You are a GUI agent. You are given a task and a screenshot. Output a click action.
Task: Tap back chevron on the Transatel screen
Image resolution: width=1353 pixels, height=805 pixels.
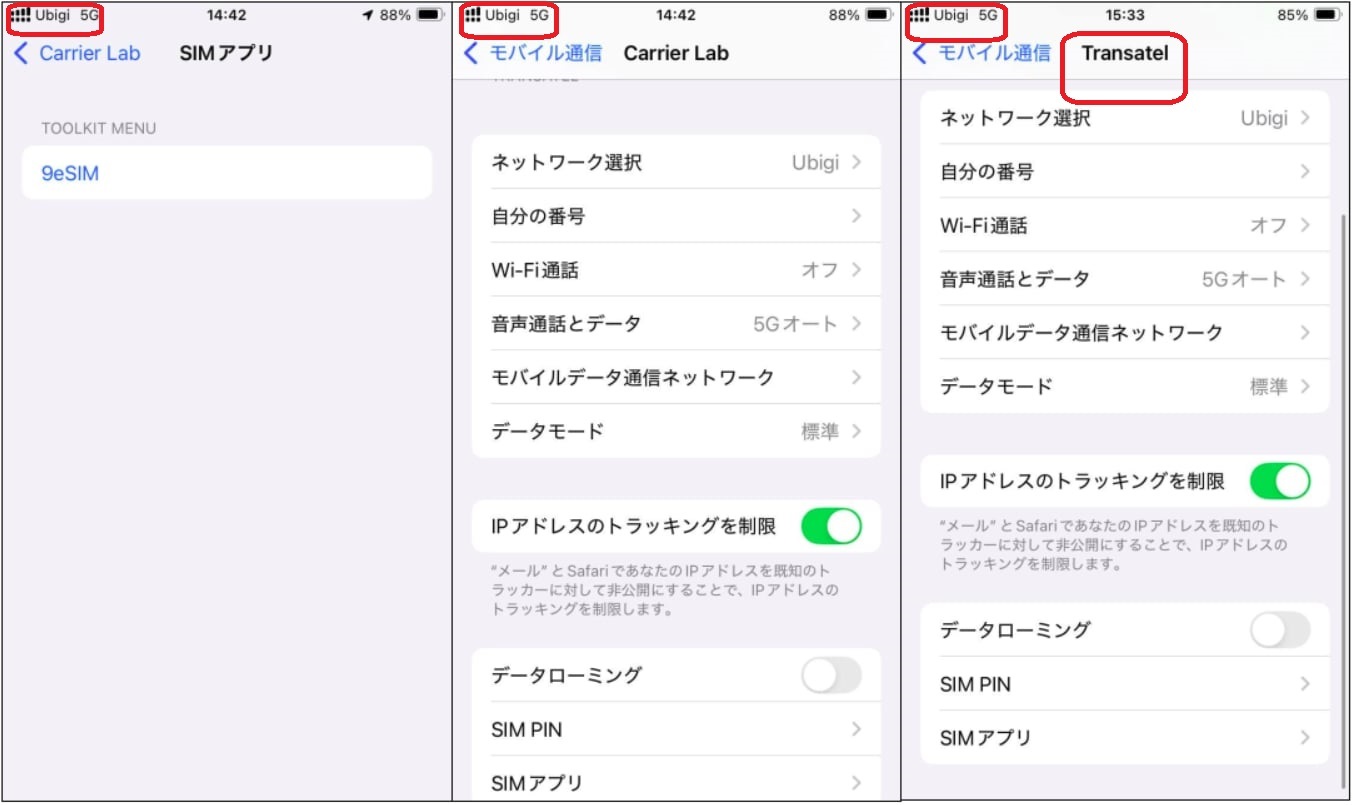(921, 53)
